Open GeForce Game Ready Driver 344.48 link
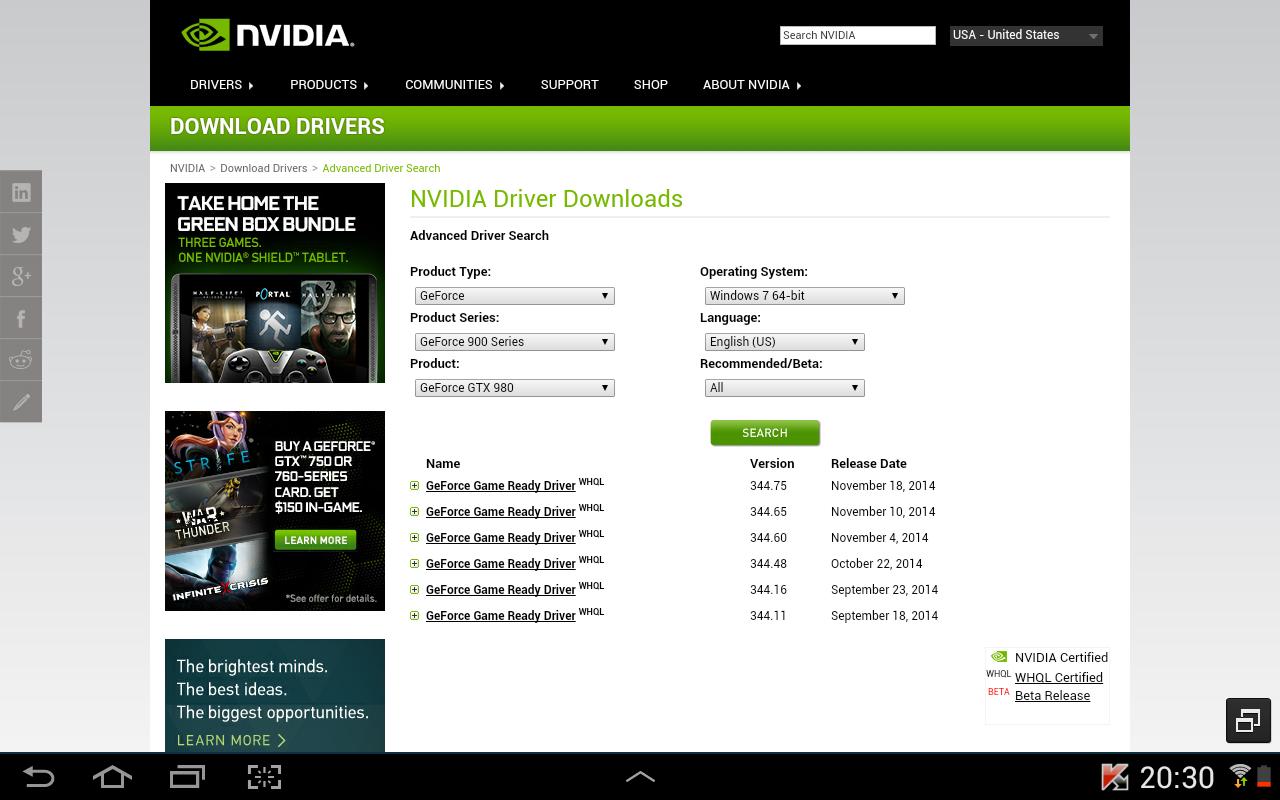 pos(501,564)
